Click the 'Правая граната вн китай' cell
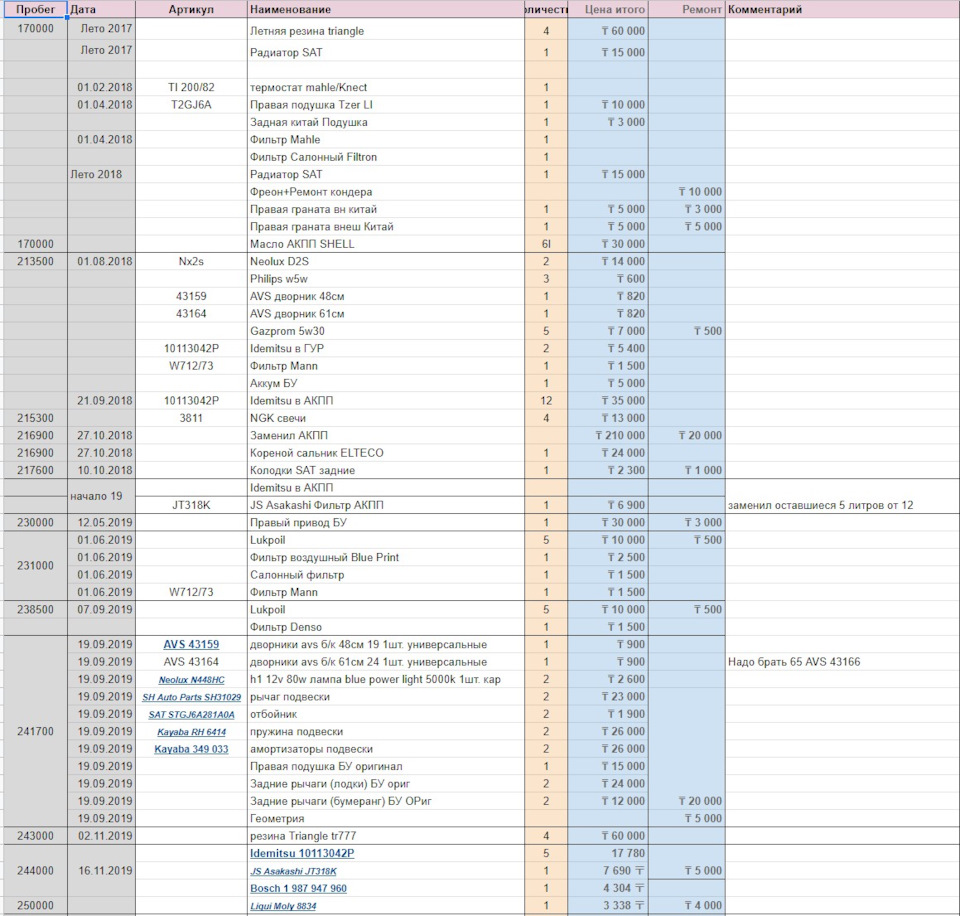 point(386,209)
